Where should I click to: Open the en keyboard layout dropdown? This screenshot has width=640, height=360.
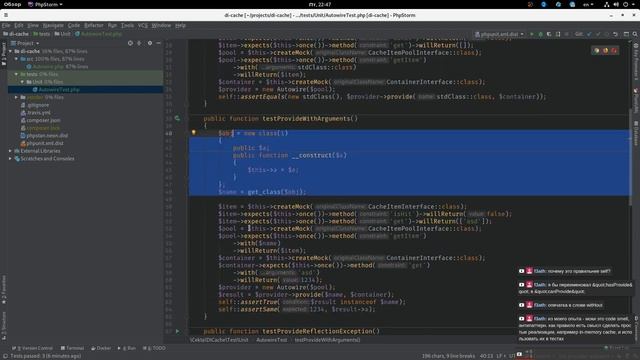coord(588,4)
